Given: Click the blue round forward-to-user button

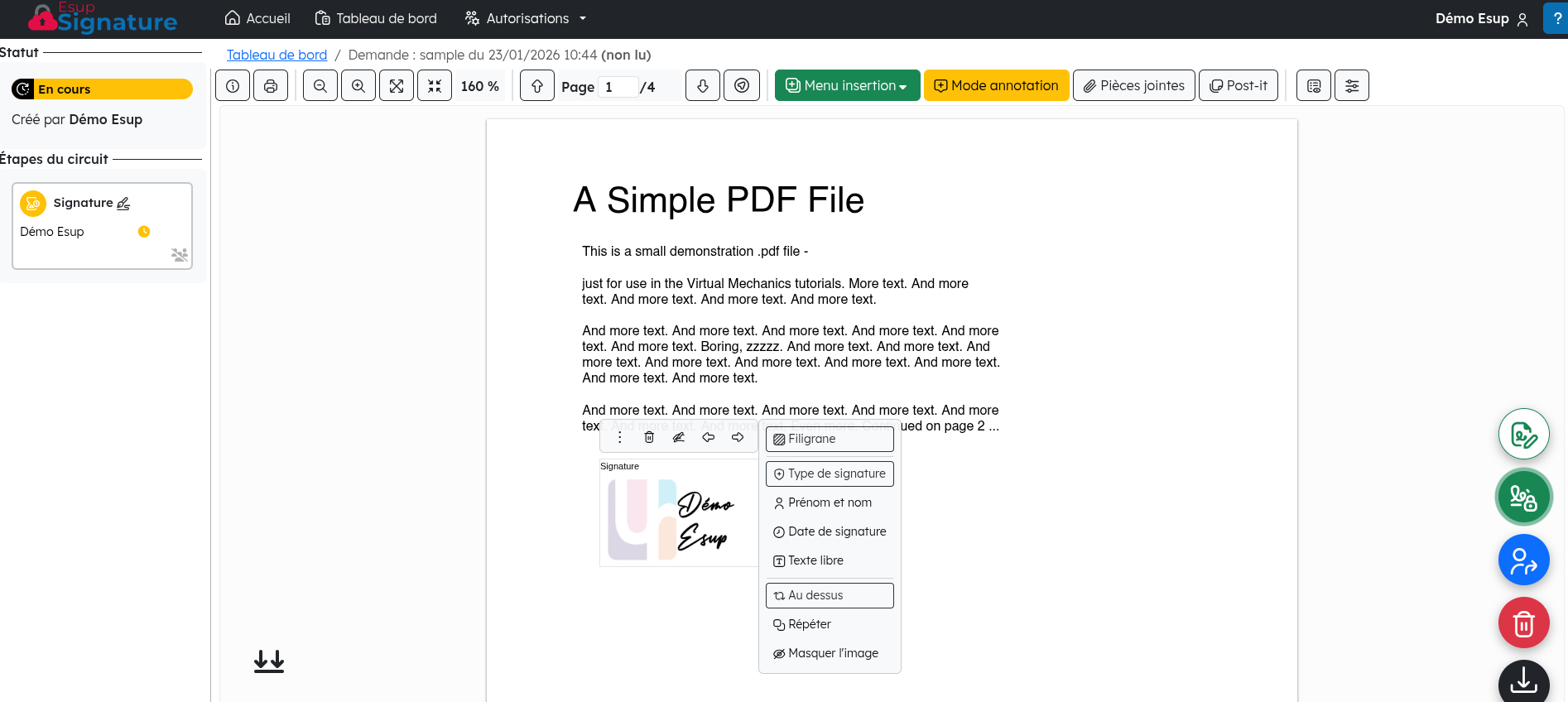Looking at the screenshot, I should pyautogui.click(x=1523, y=560).
